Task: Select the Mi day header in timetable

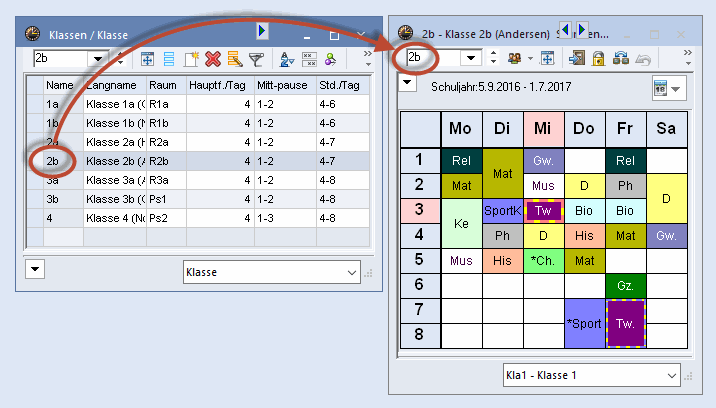Action: [543, 129]
